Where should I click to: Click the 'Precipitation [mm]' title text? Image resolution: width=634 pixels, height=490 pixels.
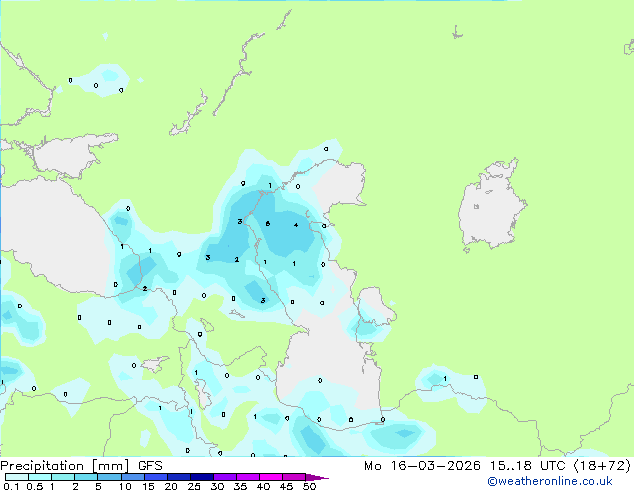(x=65, y=466)
